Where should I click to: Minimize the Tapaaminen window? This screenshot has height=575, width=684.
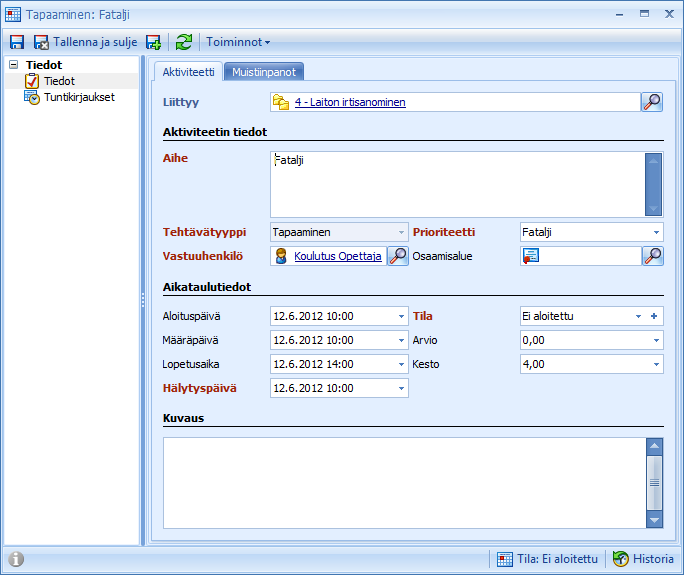tap(619, 15)
